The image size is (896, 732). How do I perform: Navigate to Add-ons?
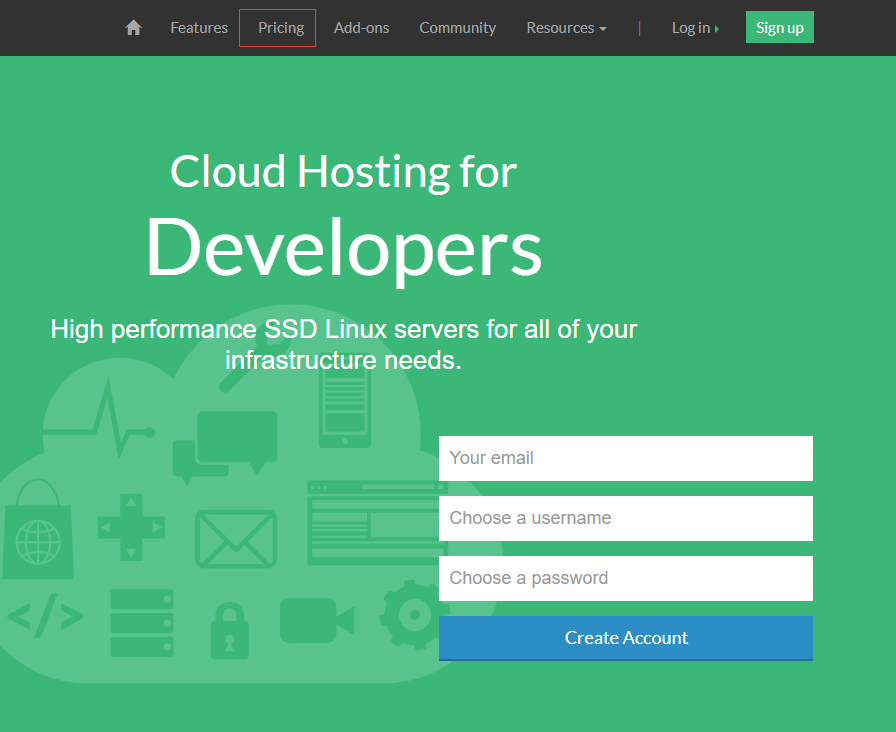tap(361, 28)
